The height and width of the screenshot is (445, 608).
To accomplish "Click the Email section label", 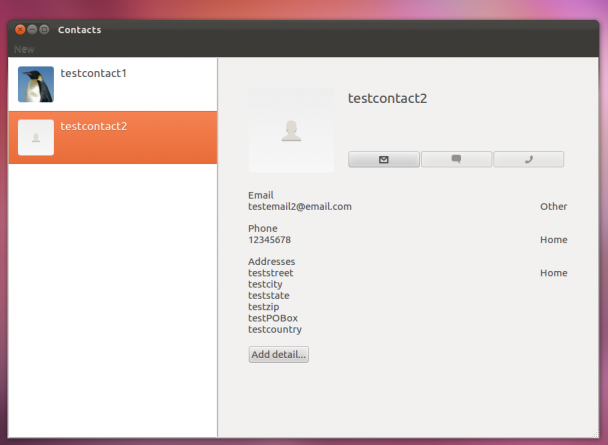I will pos(261,195).
